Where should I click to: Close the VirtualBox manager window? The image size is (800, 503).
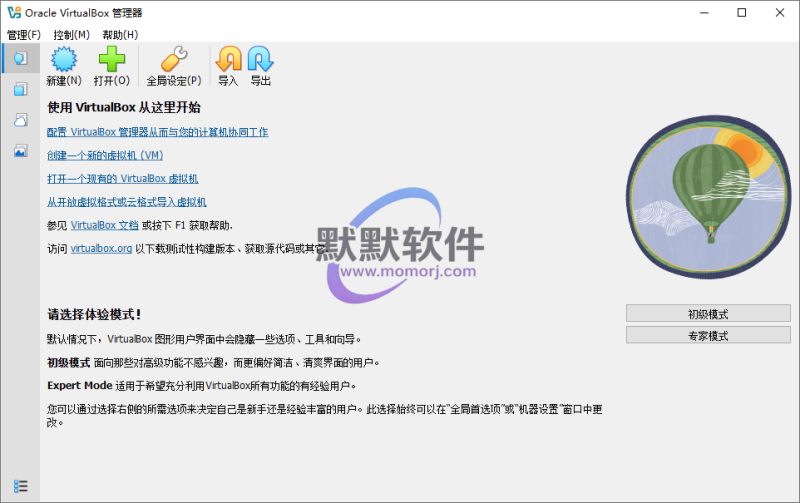(780, 13)
